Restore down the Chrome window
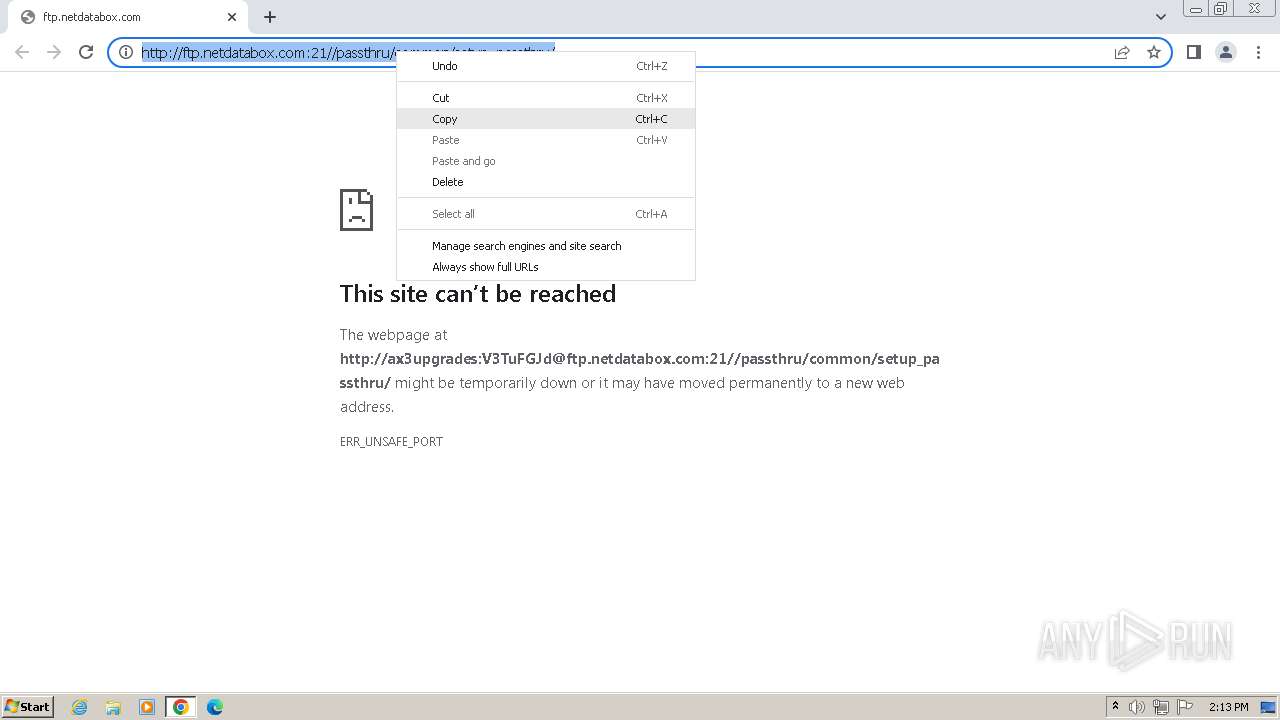 tap(1221, 8)
